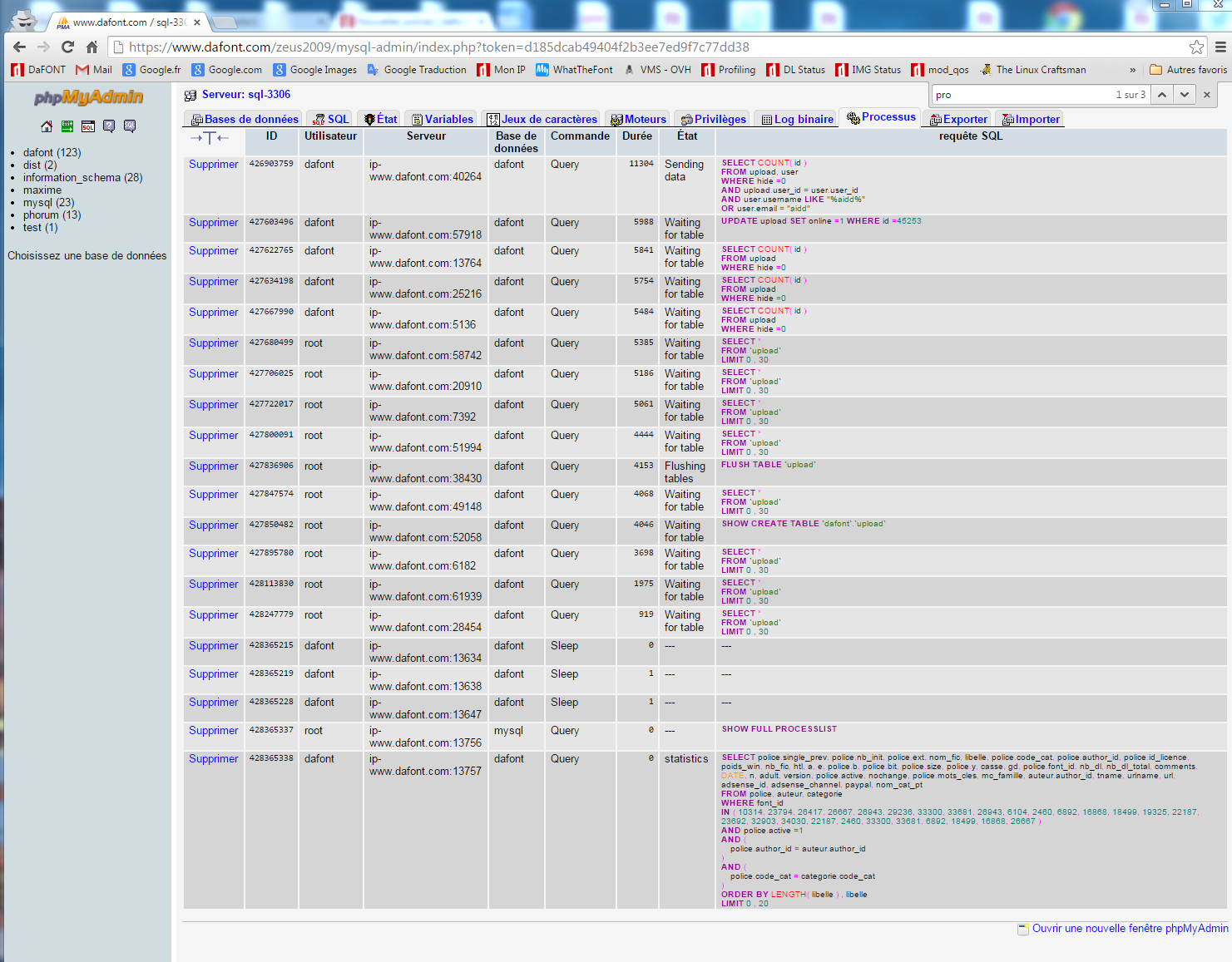This screenshot has height=962, width=1232.
Task: Click the phpMyAdmin home icon
Action: 47,126
